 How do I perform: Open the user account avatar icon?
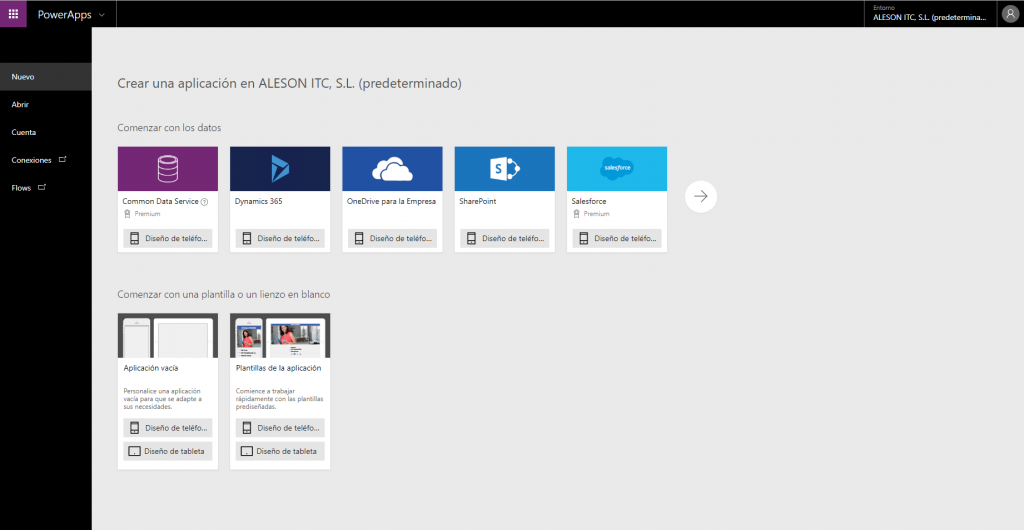pyautogui.click(x=1010, y=14)
